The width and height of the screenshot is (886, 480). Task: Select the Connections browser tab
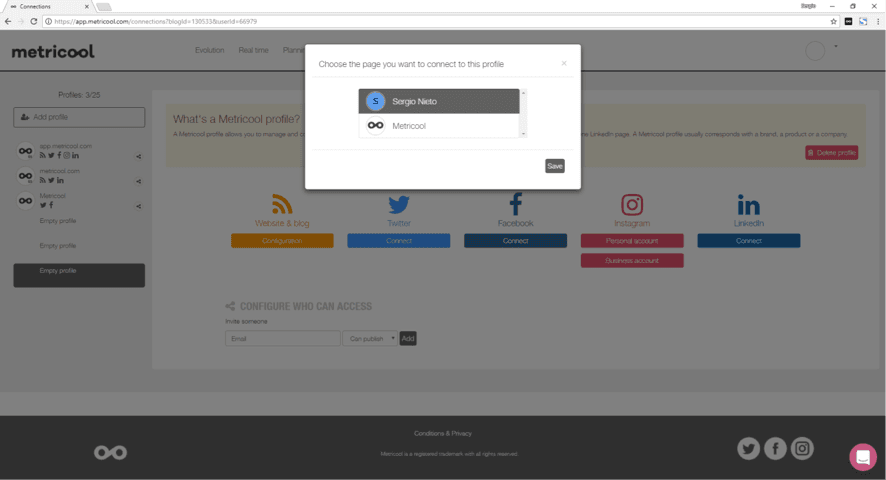48,7
